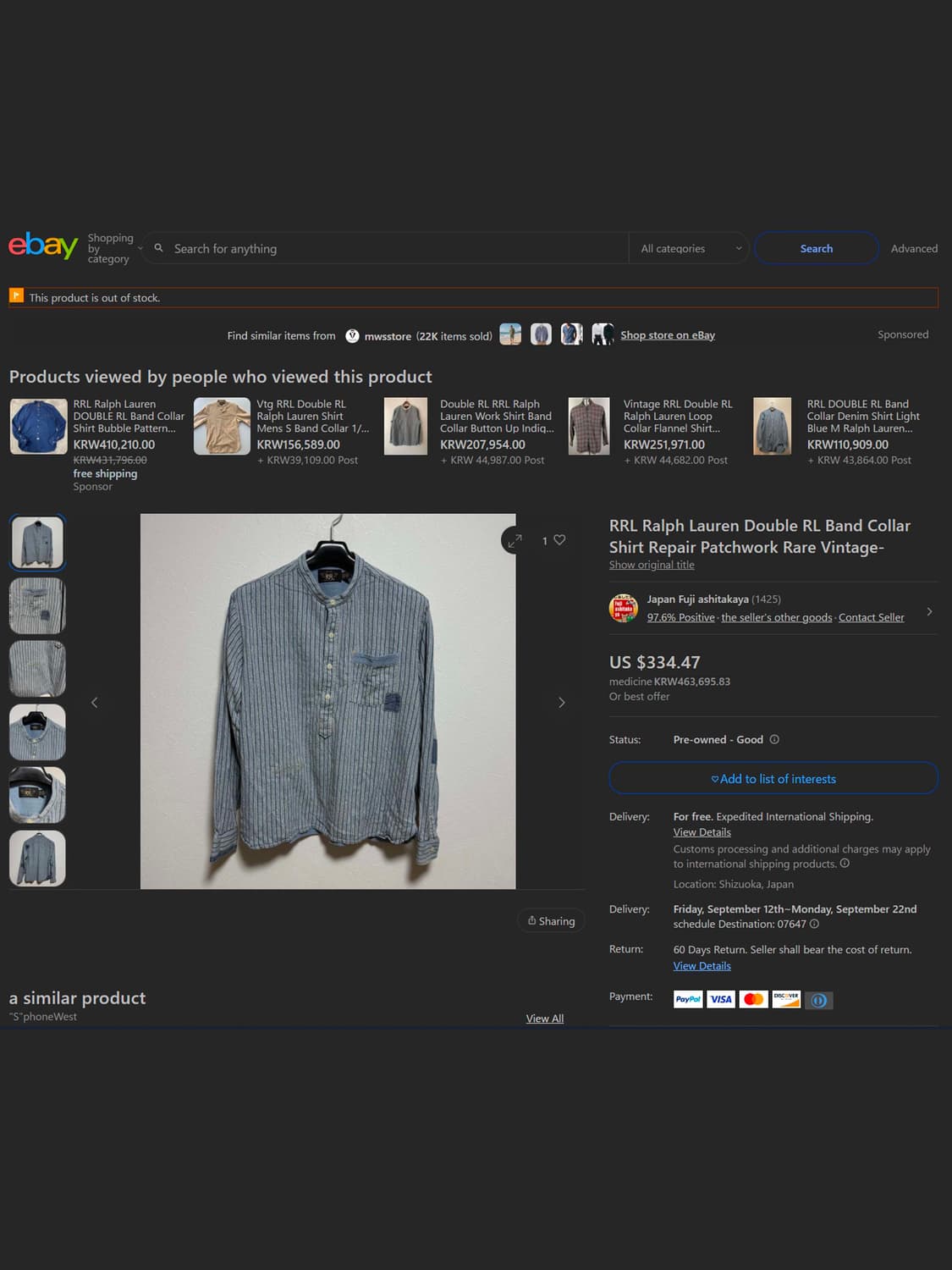Select third gallery thumbnail fabric closeup
The width and height of the screenshot is (952, 1270).
pos(37,669)
